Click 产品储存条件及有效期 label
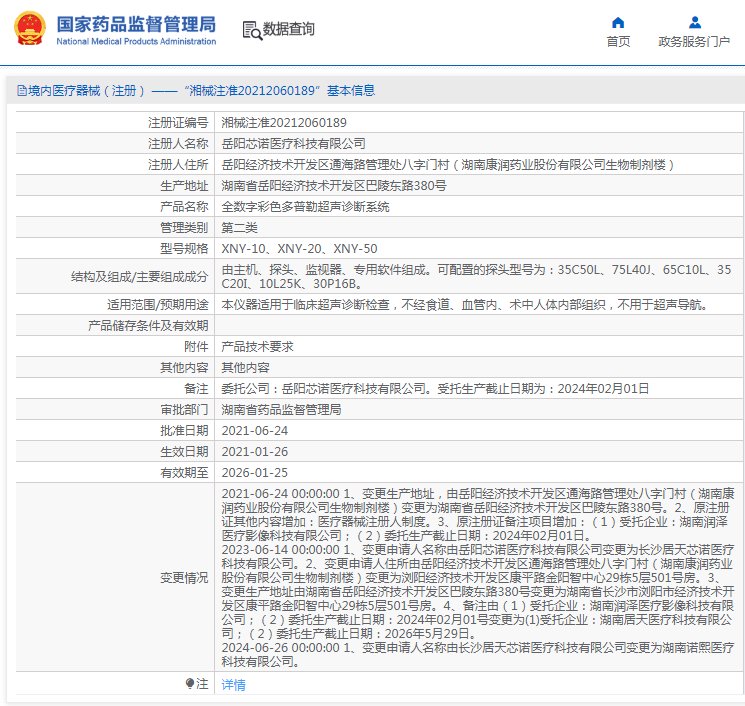This screenshot has height=706, width=745. (148, 325)
